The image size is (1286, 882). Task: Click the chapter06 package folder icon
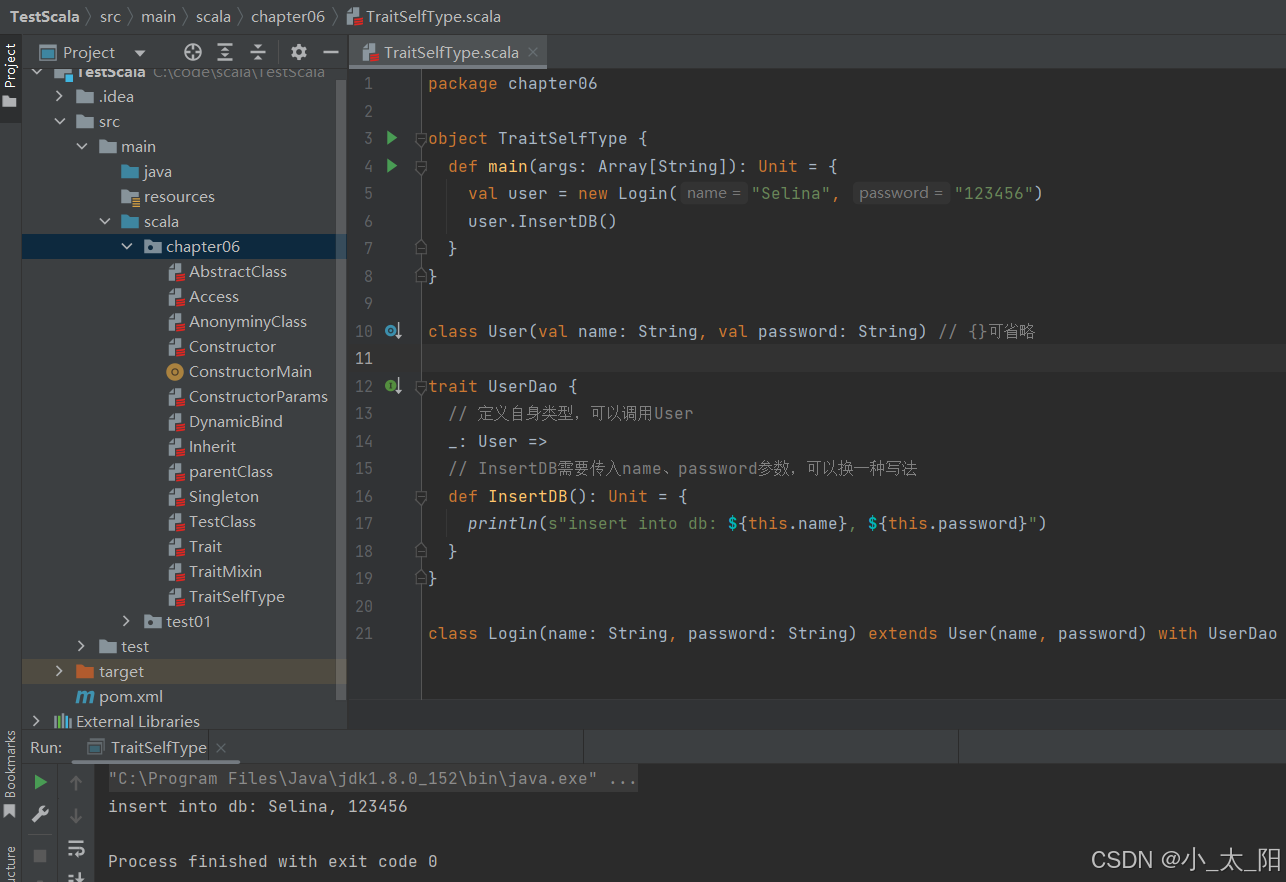coord(152,247)
